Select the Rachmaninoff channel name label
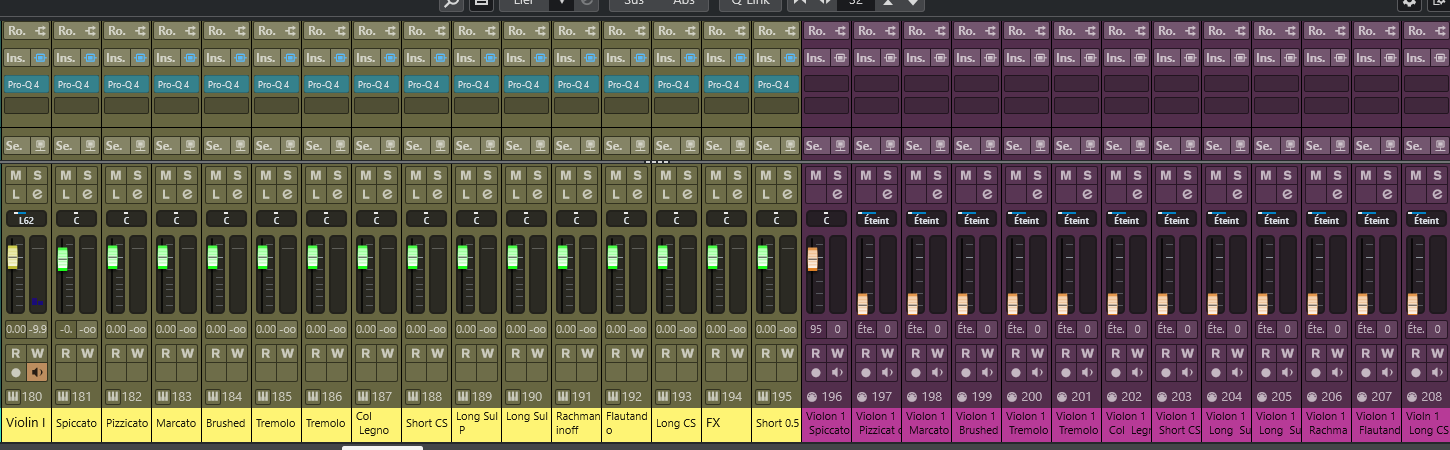 pos(577,424)
